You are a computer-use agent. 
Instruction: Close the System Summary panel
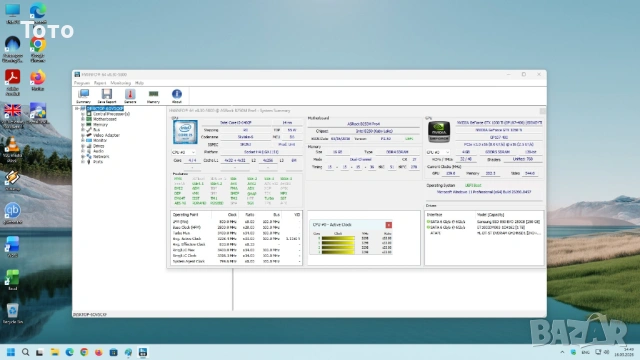tap(542, 111)
